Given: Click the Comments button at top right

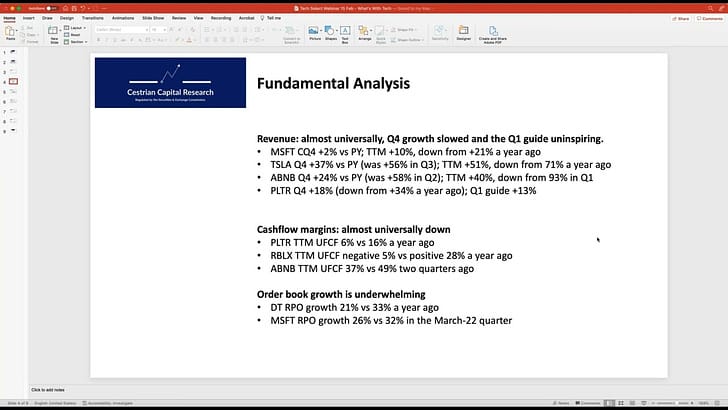Looking at the screenshot, I should coord(710,19).
